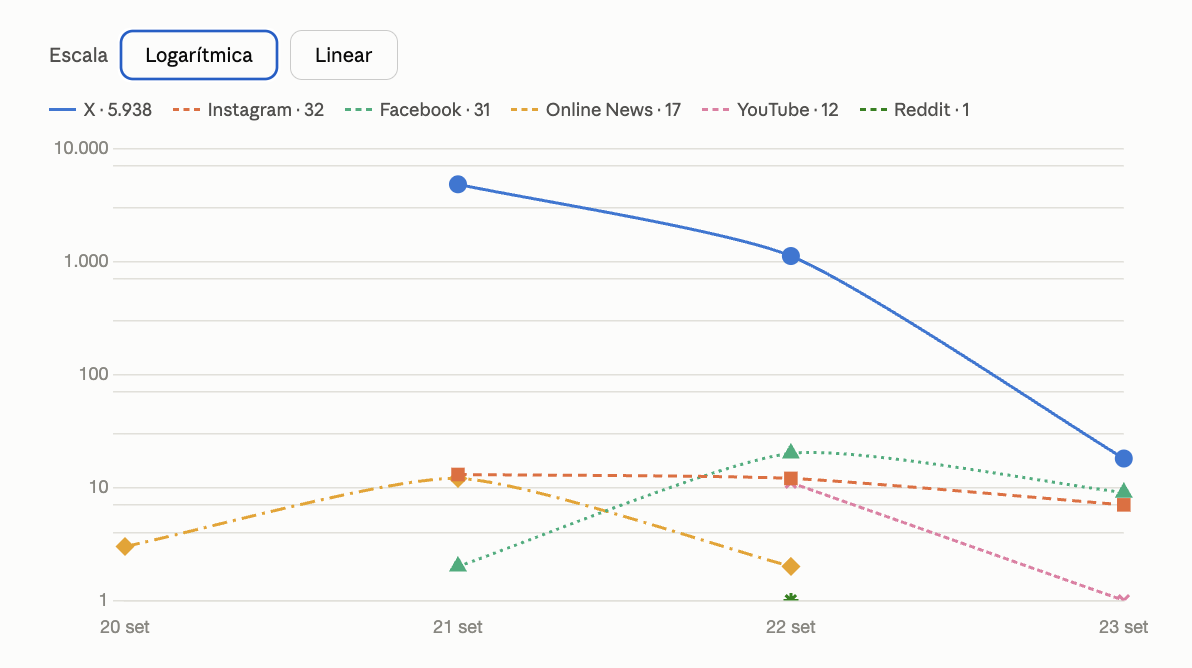Click the X line color swatch in legend

coord(62,110)
